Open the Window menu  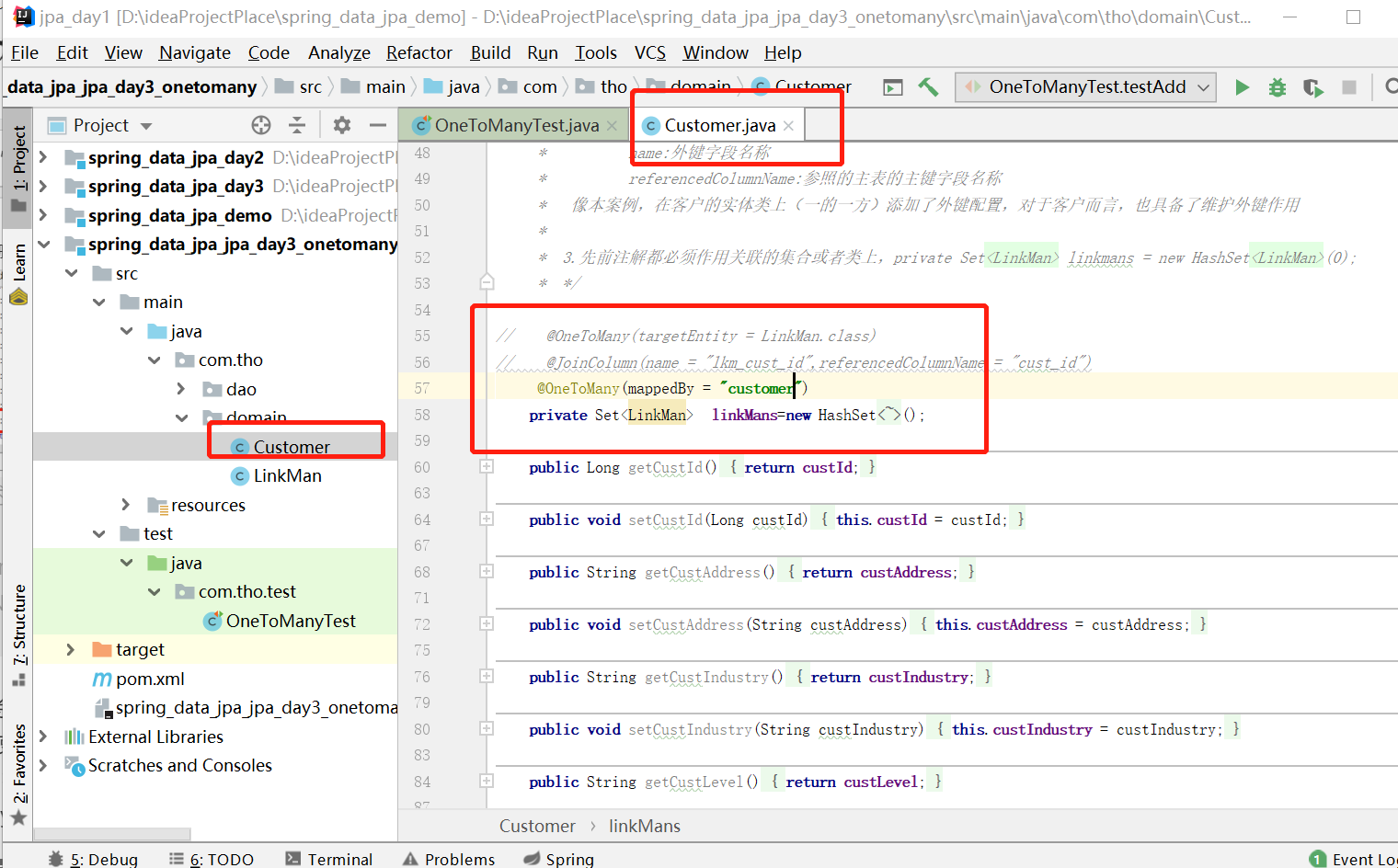point(716,52)
